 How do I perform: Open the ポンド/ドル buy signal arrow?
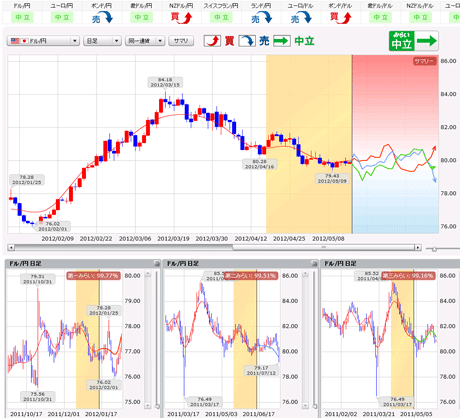tap(340, 18)
